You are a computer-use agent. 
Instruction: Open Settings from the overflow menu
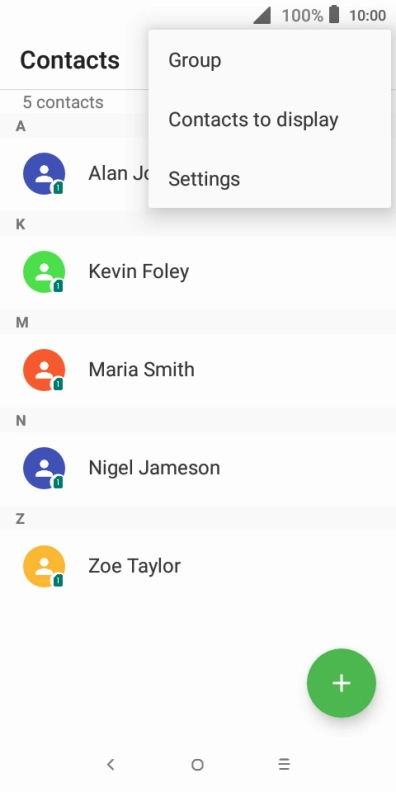click(x=270, y=179)
